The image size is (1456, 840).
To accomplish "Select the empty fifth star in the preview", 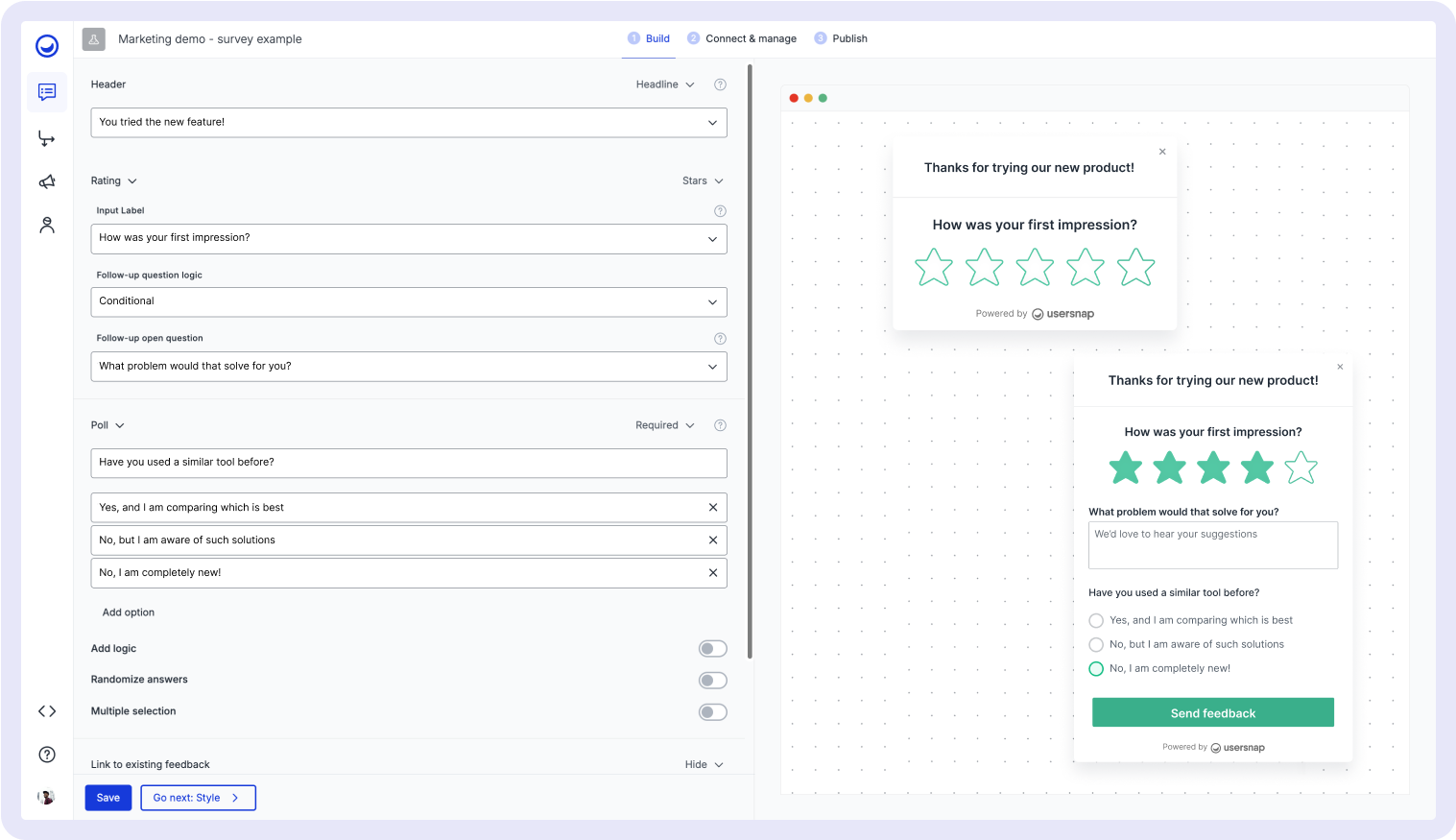I will (1301, 468).
